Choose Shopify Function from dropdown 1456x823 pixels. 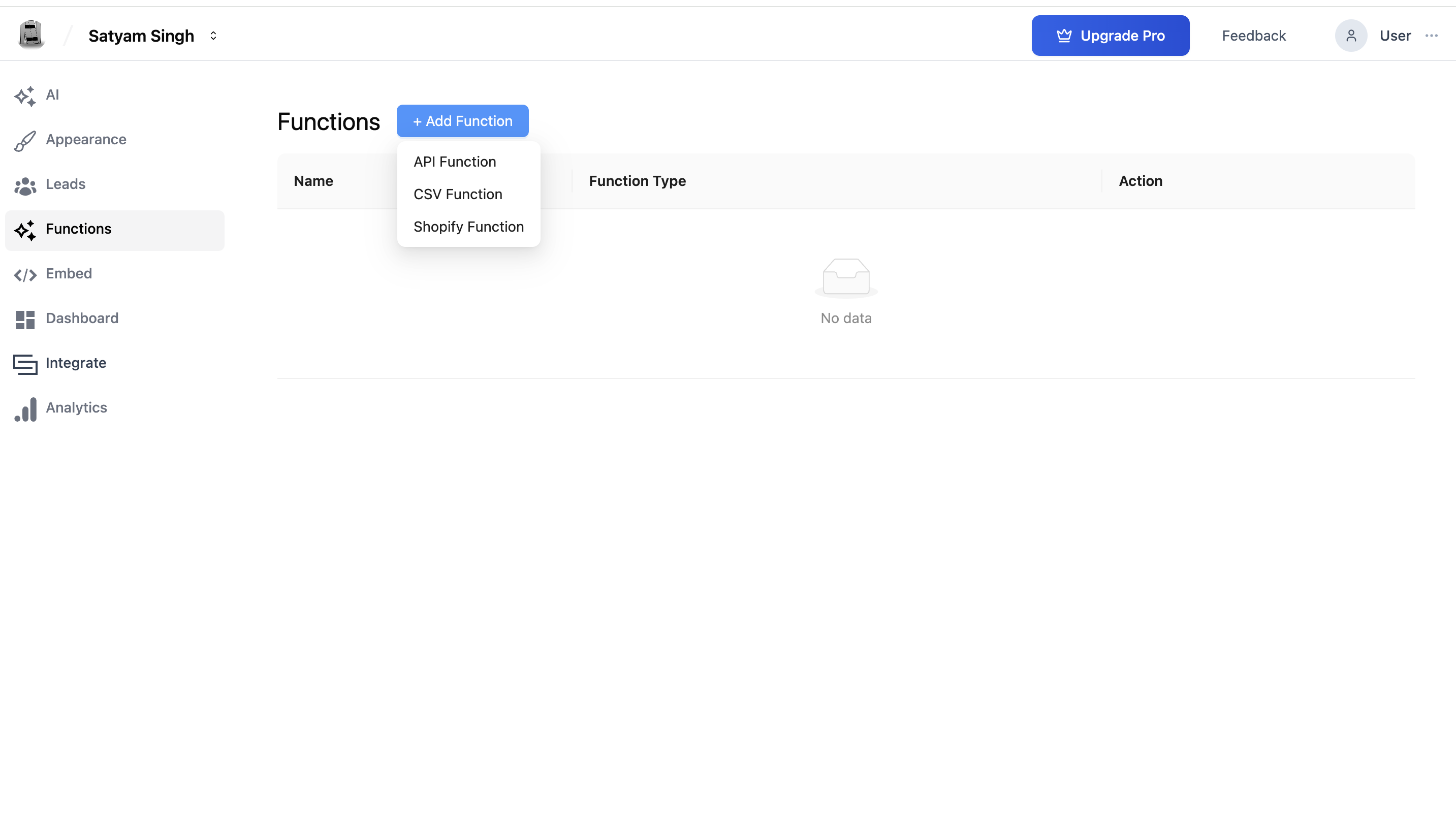point(468,227)
